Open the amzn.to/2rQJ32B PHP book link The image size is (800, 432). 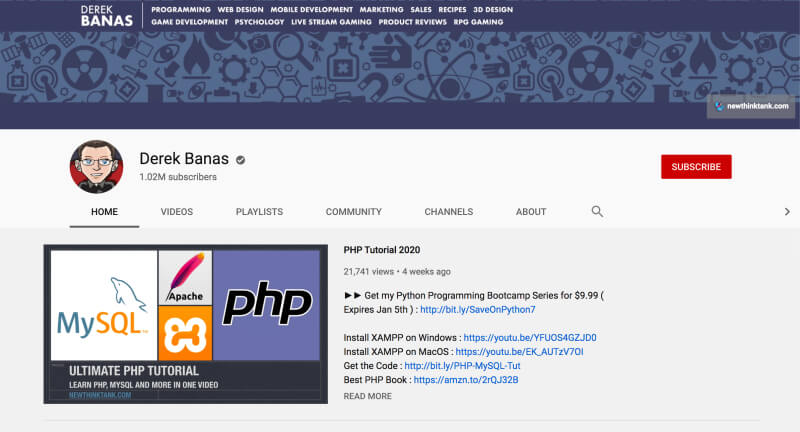(x=466, y=380)
